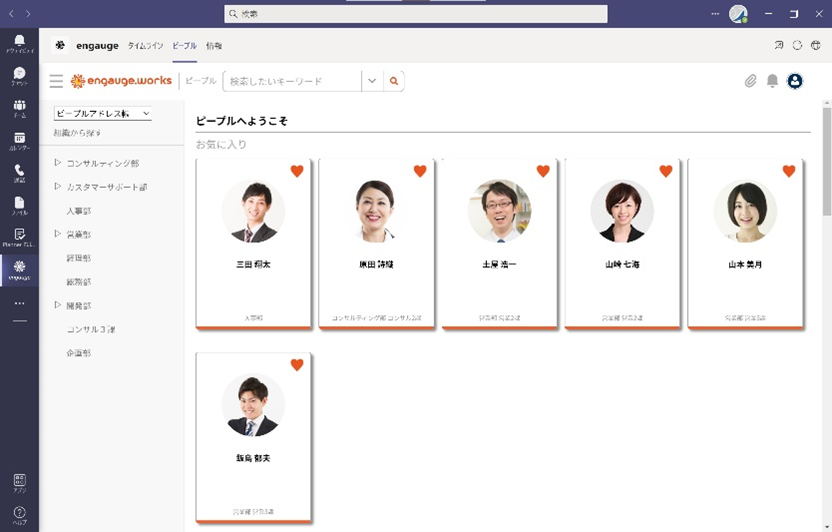Open Calls (phone icon) in Teams sidebar

(x=19, y=173)
